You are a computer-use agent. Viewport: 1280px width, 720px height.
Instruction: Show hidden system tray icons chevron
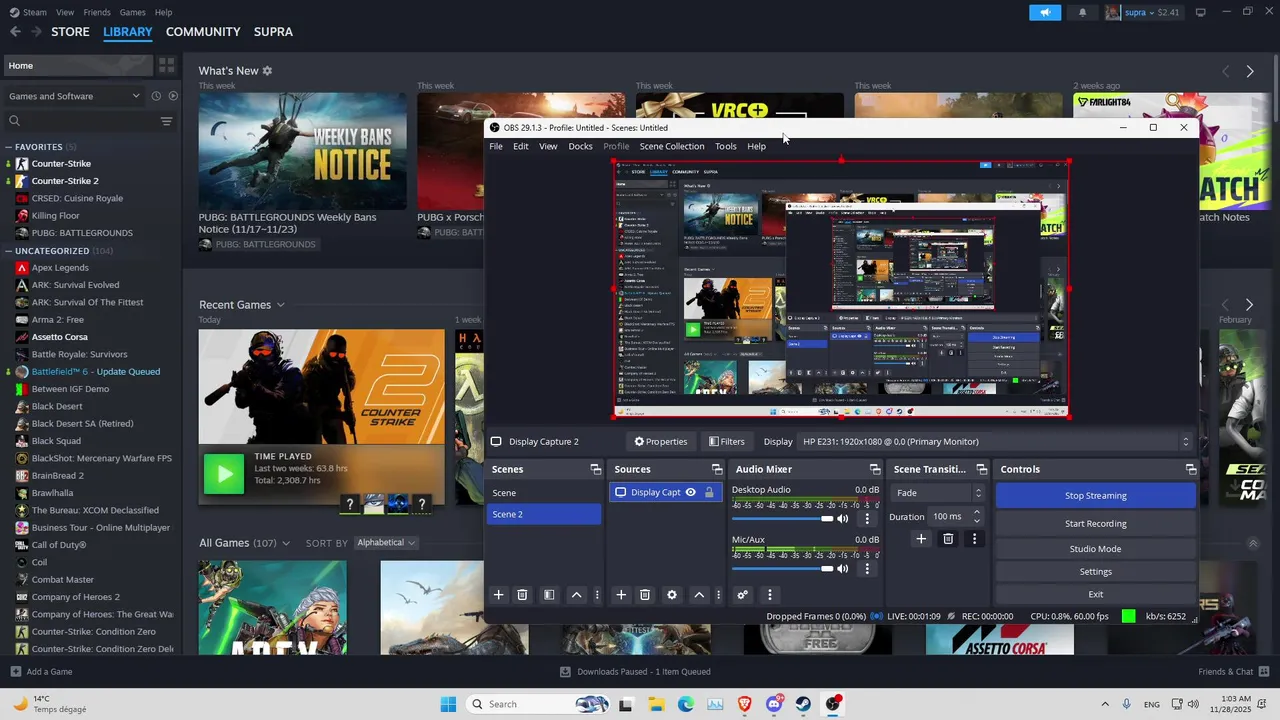click(x=1105, y=704)
